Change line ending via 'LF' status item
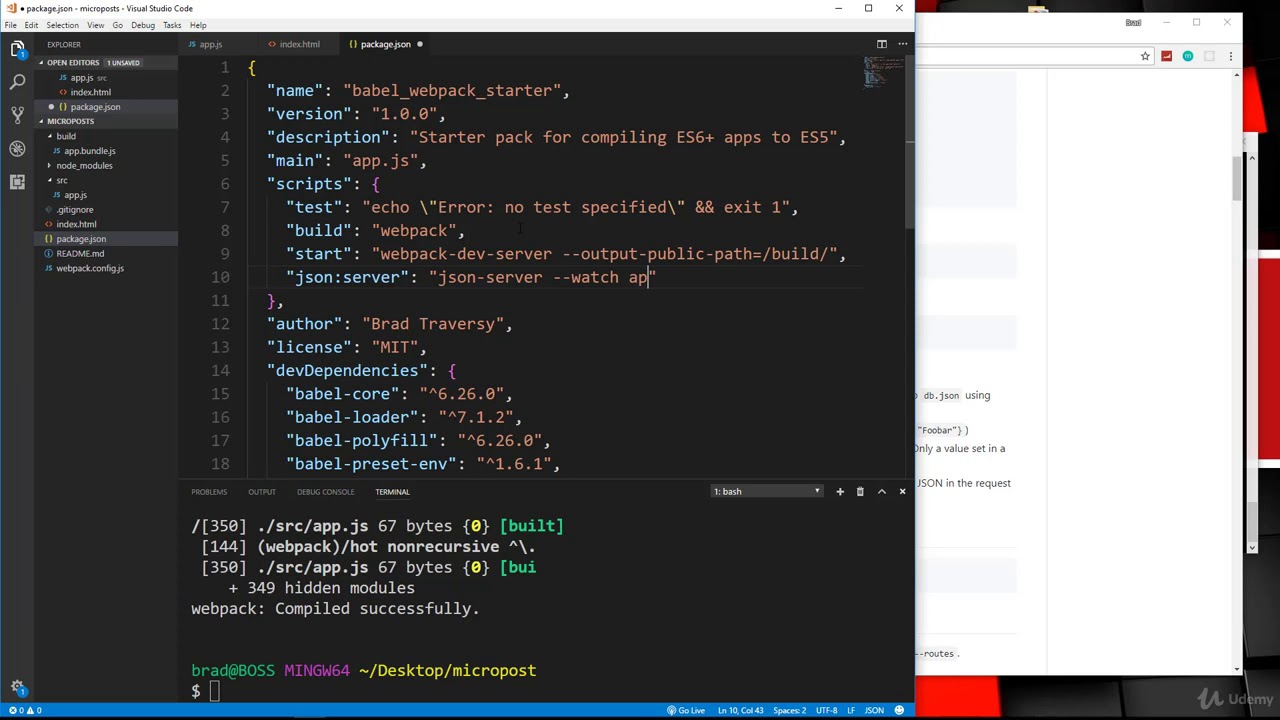 851,710
